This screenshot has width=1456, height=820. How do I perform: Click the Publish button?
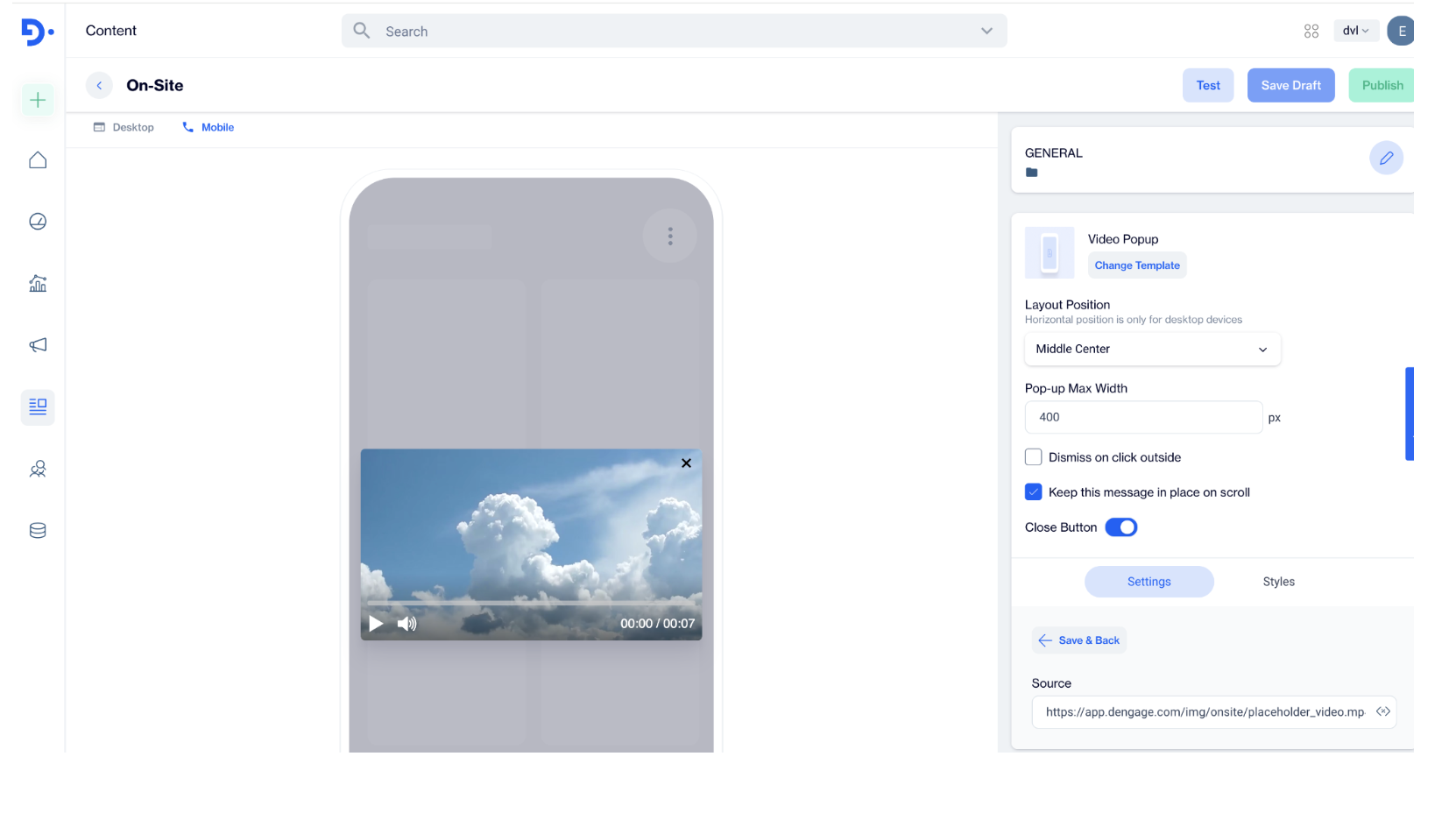(x=1382, y=85)
